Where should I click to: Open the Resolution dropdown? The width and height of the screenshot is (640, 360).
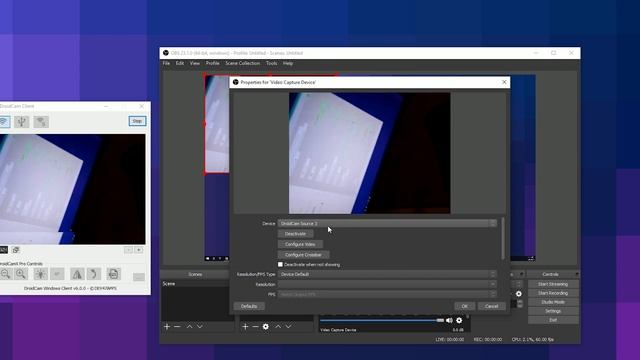tap(387, 284)
